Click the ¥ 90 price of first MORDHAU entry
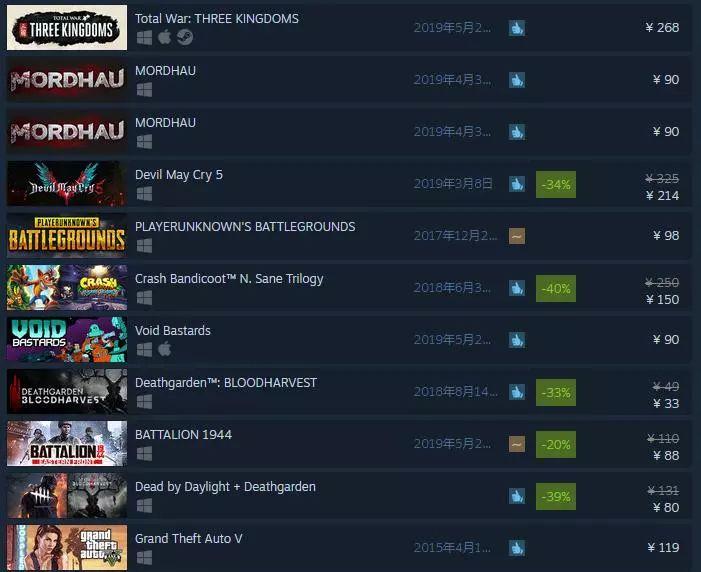This screenshot has width=701, height=572. (666, 80)
